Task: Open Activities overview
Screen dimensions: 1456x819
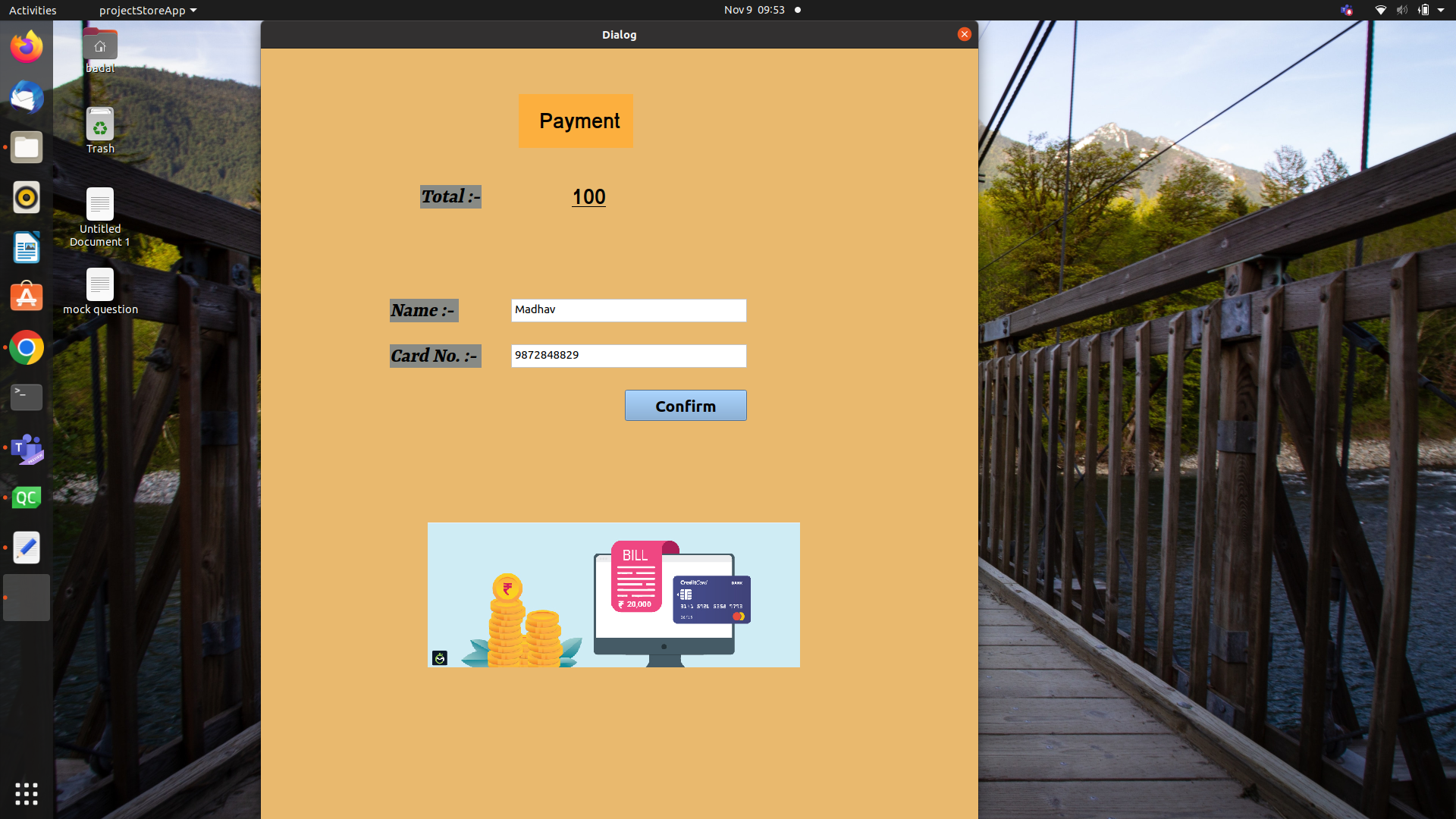Action: pyautogui.click(x=33, y=10)
